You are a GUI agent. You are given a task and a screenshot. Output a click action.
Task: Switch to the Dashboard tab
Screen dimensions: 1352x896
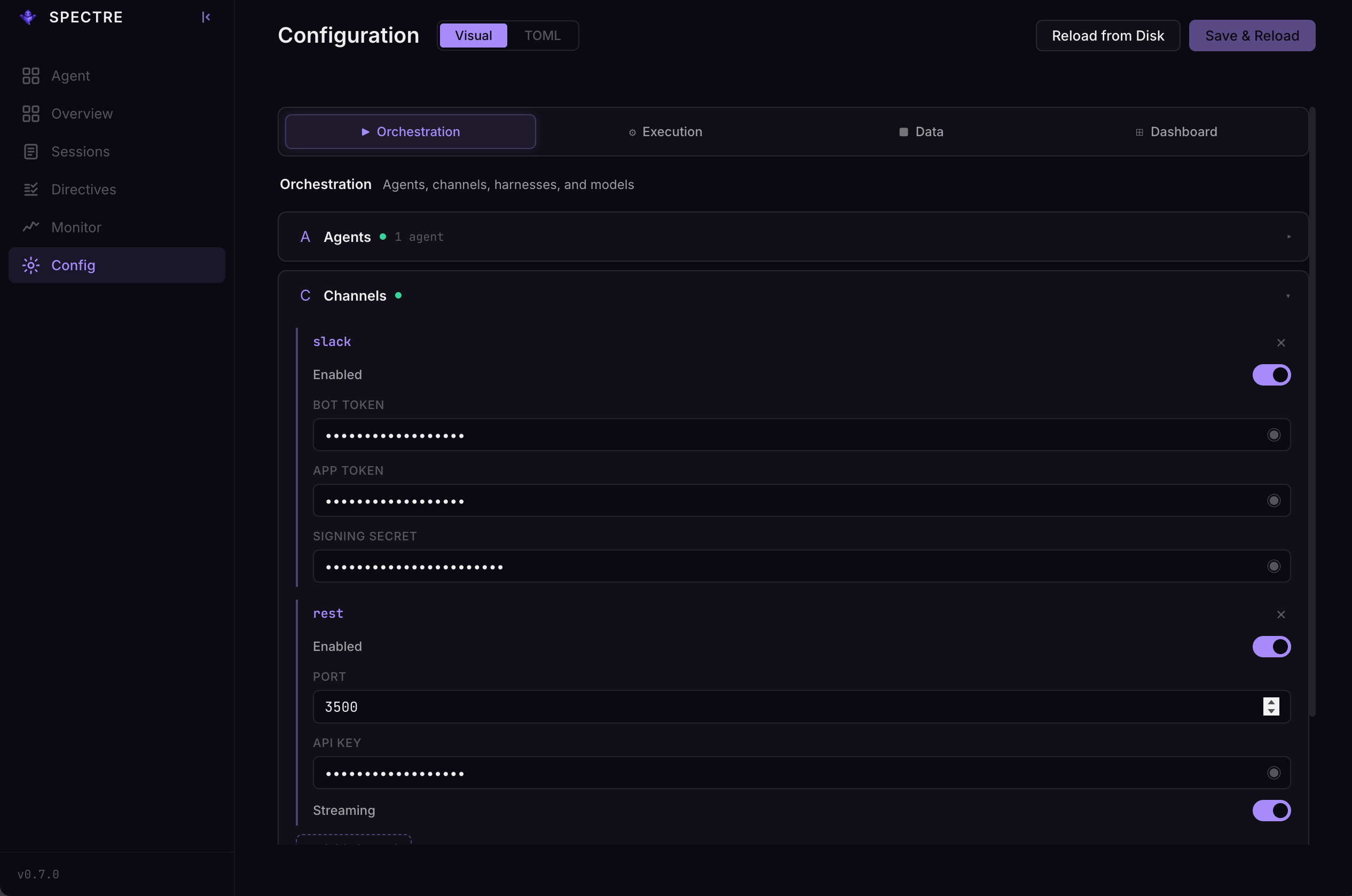tap(1176, 131)
